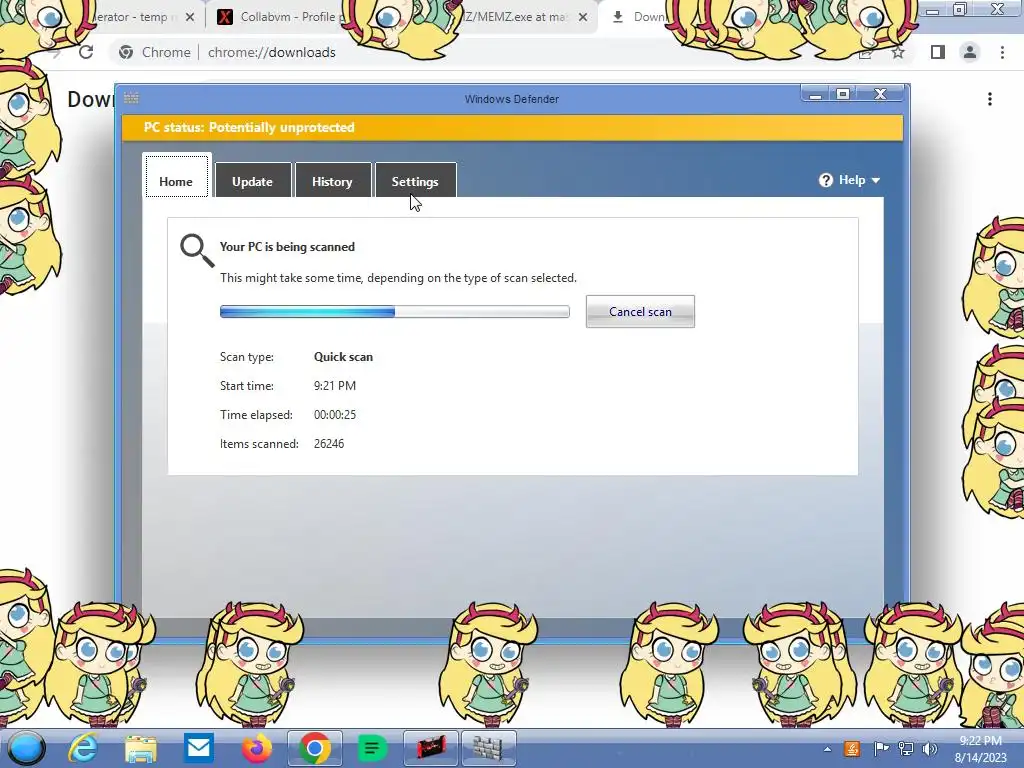
Task: Open the Action Center flag icon
Action: (x=881, y=749)
